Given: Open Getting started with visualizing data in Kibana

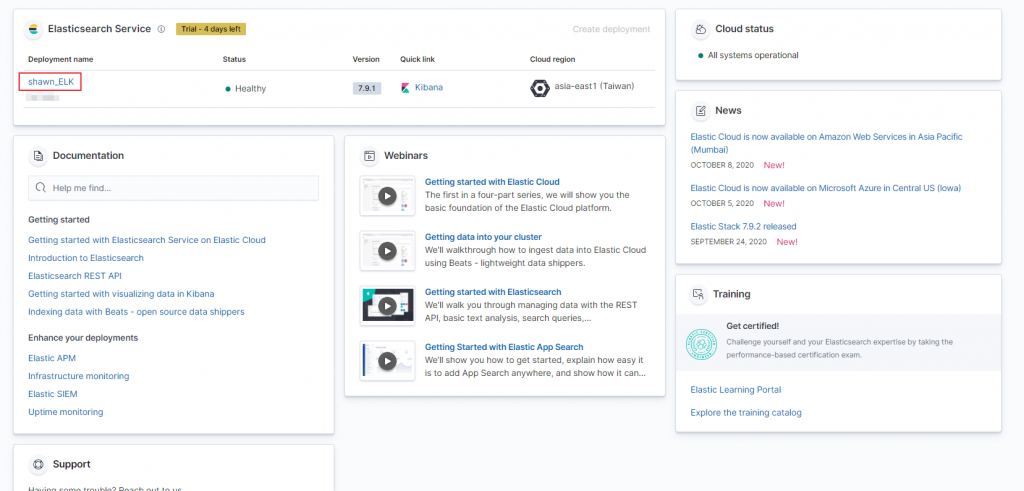Looking at the screenshot, I should click(121, 294).
